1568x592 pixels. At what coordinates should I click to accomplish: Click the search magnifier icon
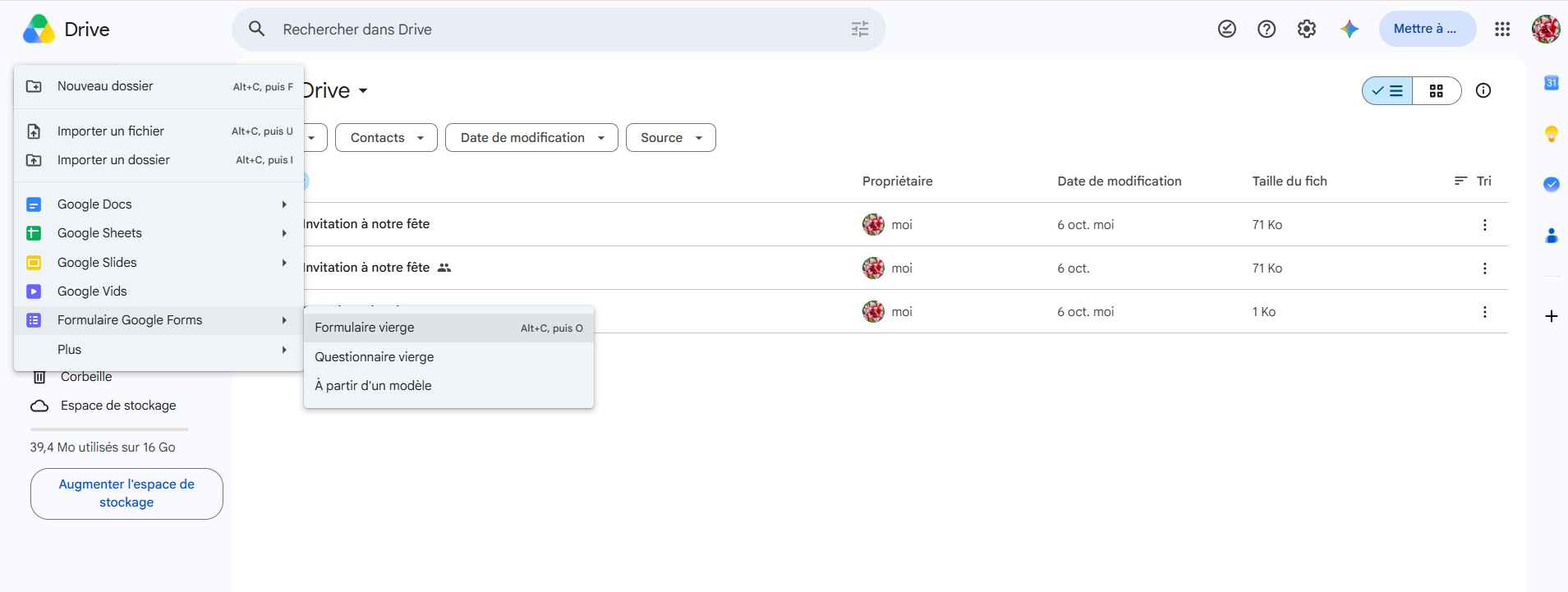257,29
